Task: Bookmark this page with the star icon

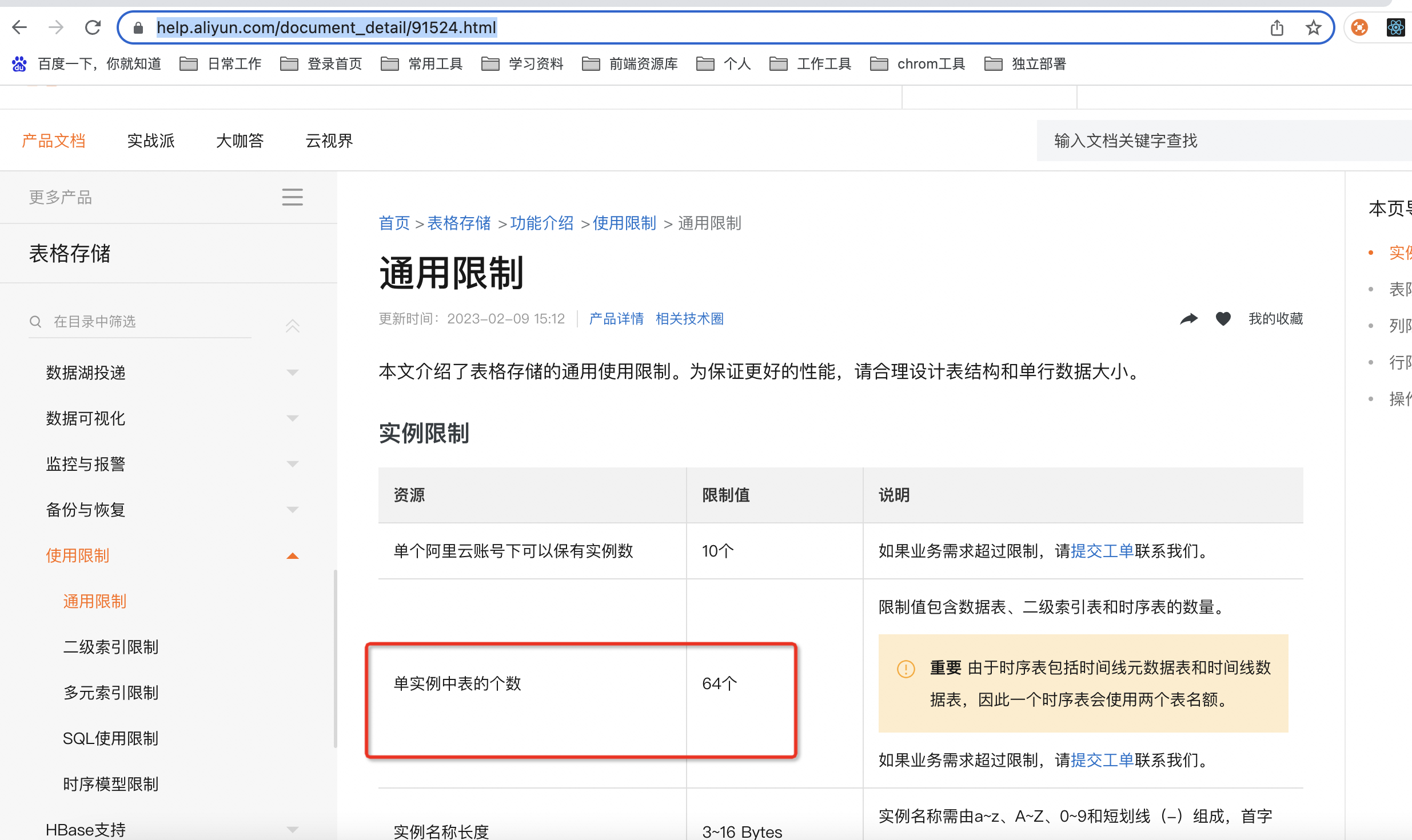Action: click(1314, 27)
